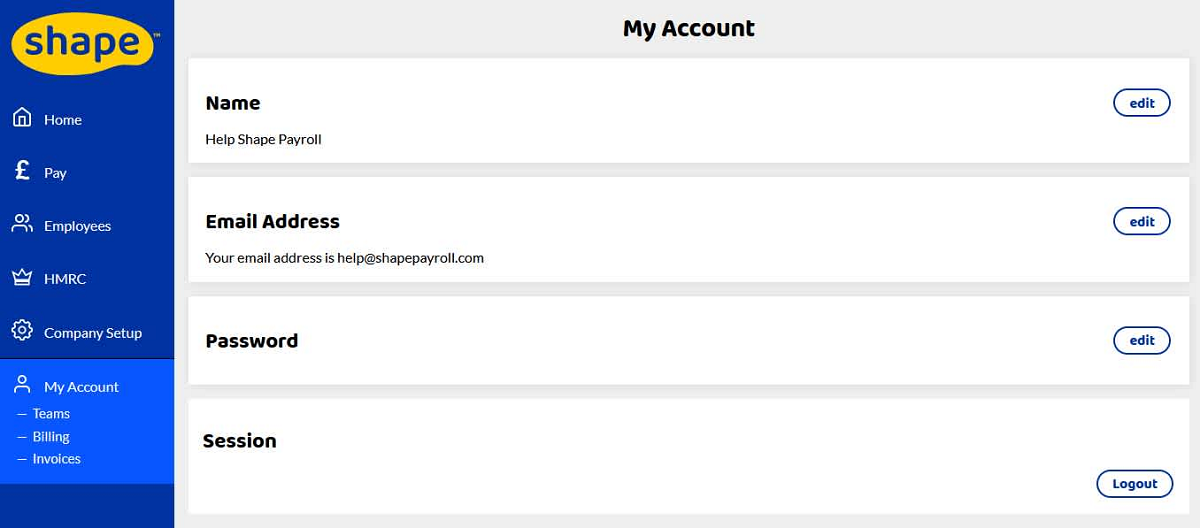
Task: Click the HMRC crown icon
Action: (22, 277)
